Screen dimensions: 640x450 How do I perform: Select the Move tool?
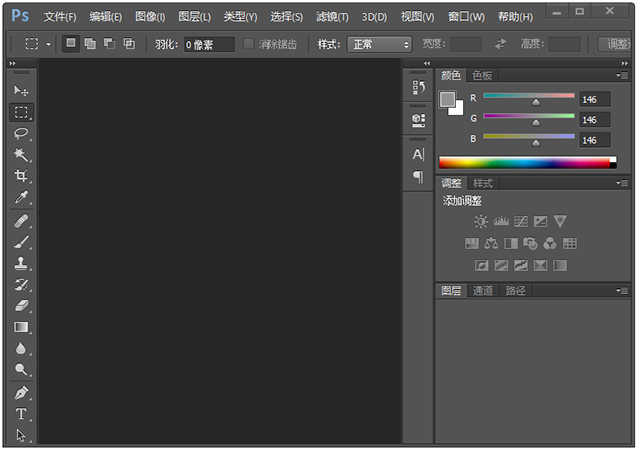click(x=21, y=90)
